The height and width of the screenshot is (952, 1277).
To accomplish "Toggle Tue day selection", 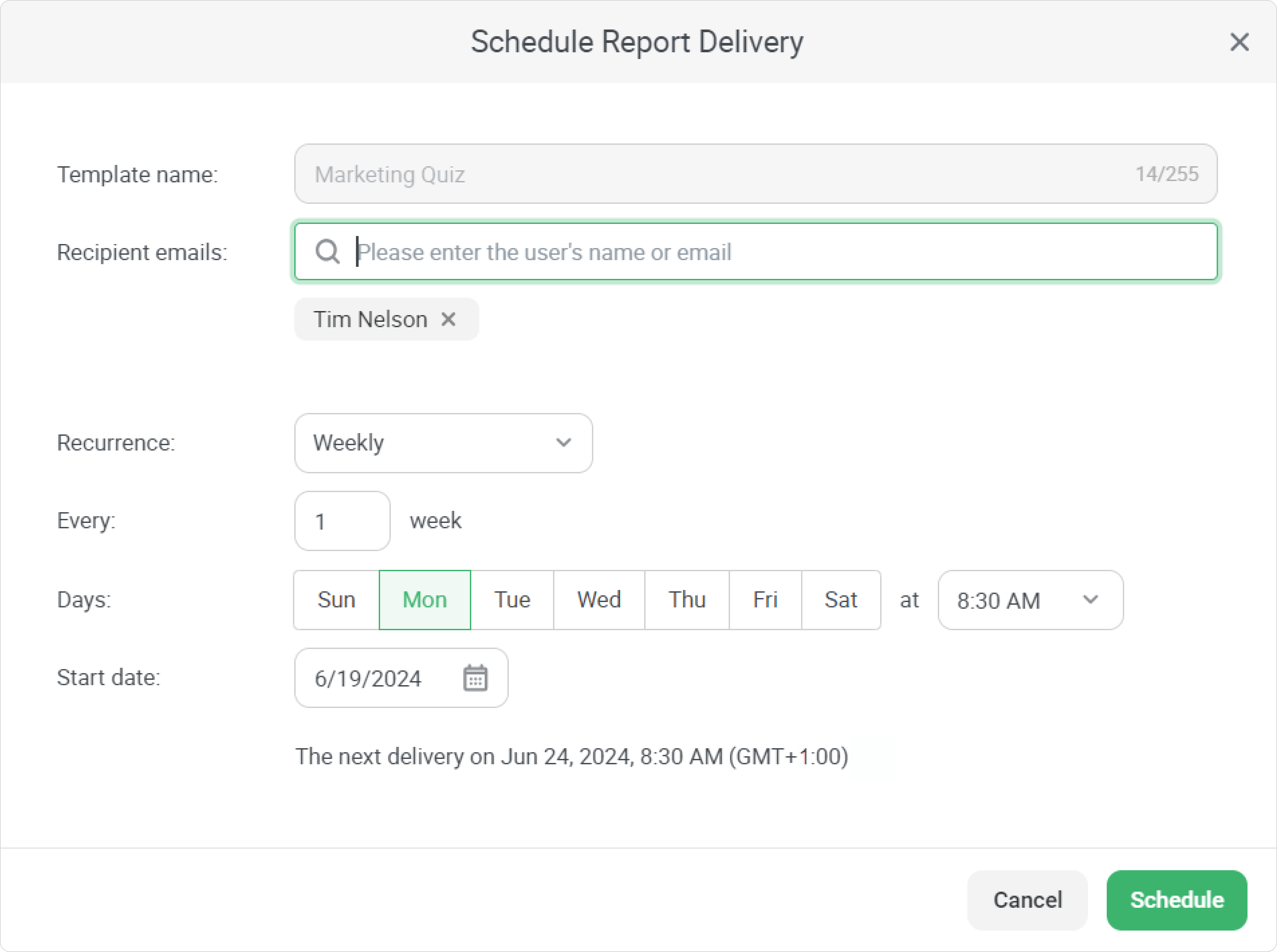I will (512, 600).
